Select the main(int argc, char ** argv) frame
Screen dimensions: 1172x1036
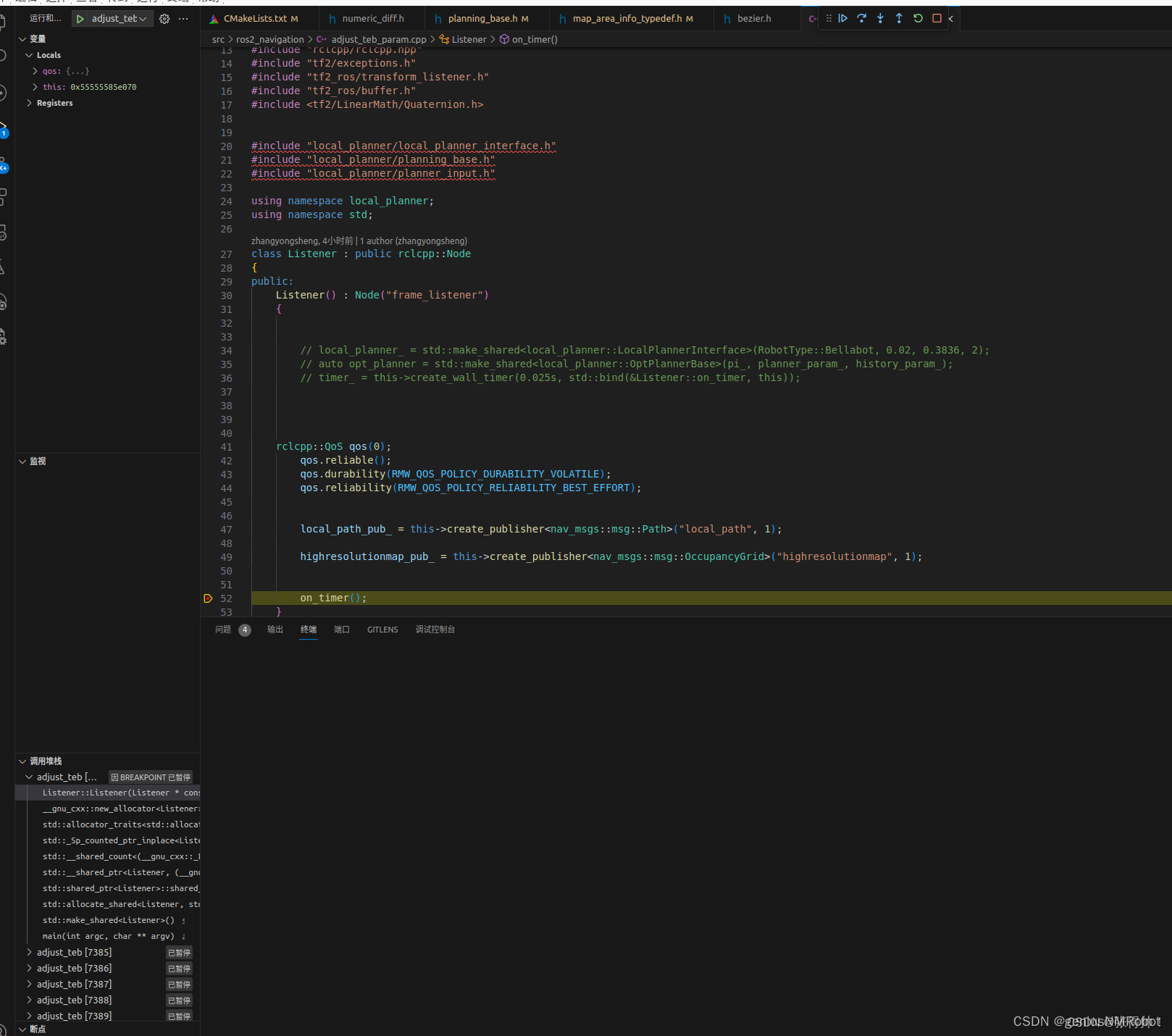[107, 937]
